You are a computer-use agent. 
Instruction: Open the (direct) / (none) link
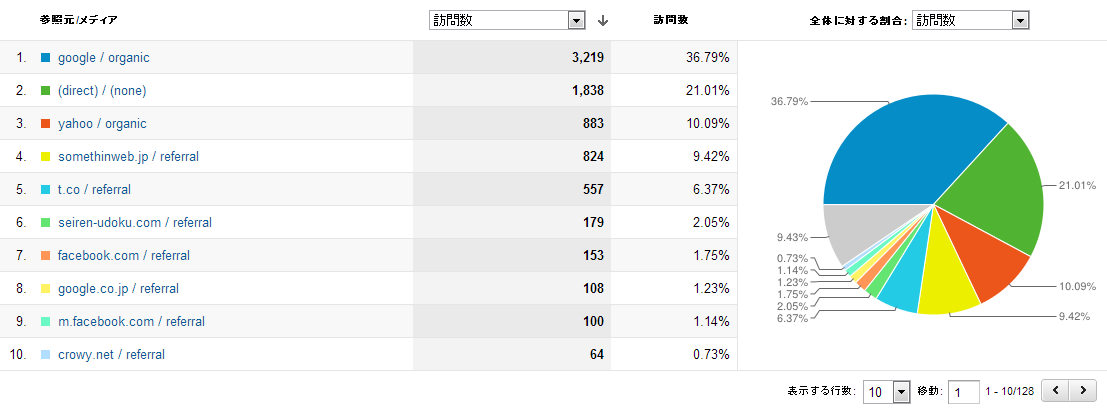point(102,91)
